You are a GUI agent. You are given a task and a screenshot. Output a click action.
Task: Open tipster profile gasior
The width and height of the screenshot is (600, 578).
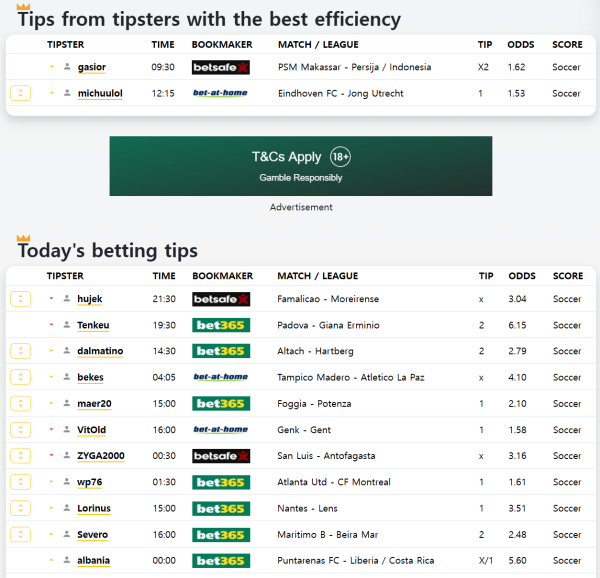[91, 67]
